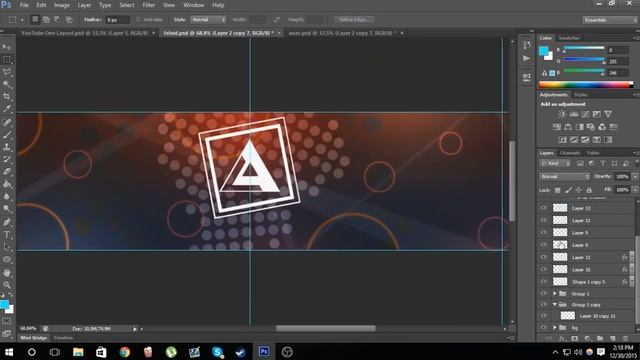This screenshot has width=640, height=360.
Task: Toggle visibility of Group 1 copy
Action: (543, 304)
